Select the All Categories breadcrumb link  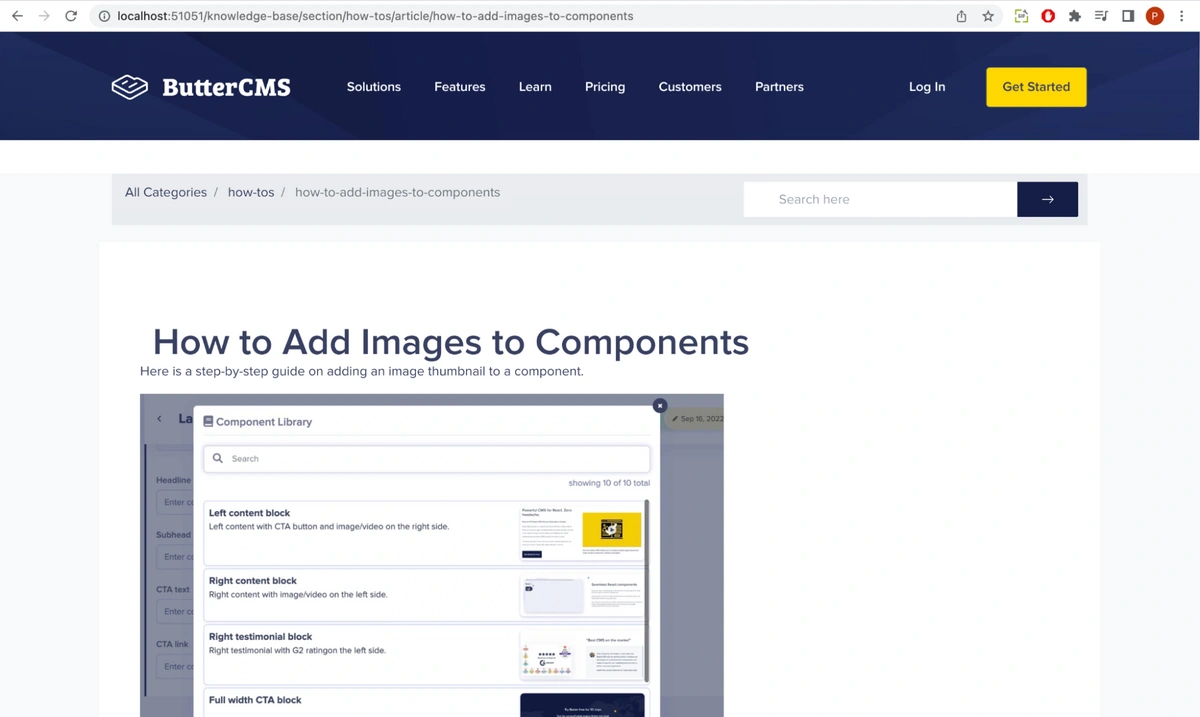click(166, 192)
